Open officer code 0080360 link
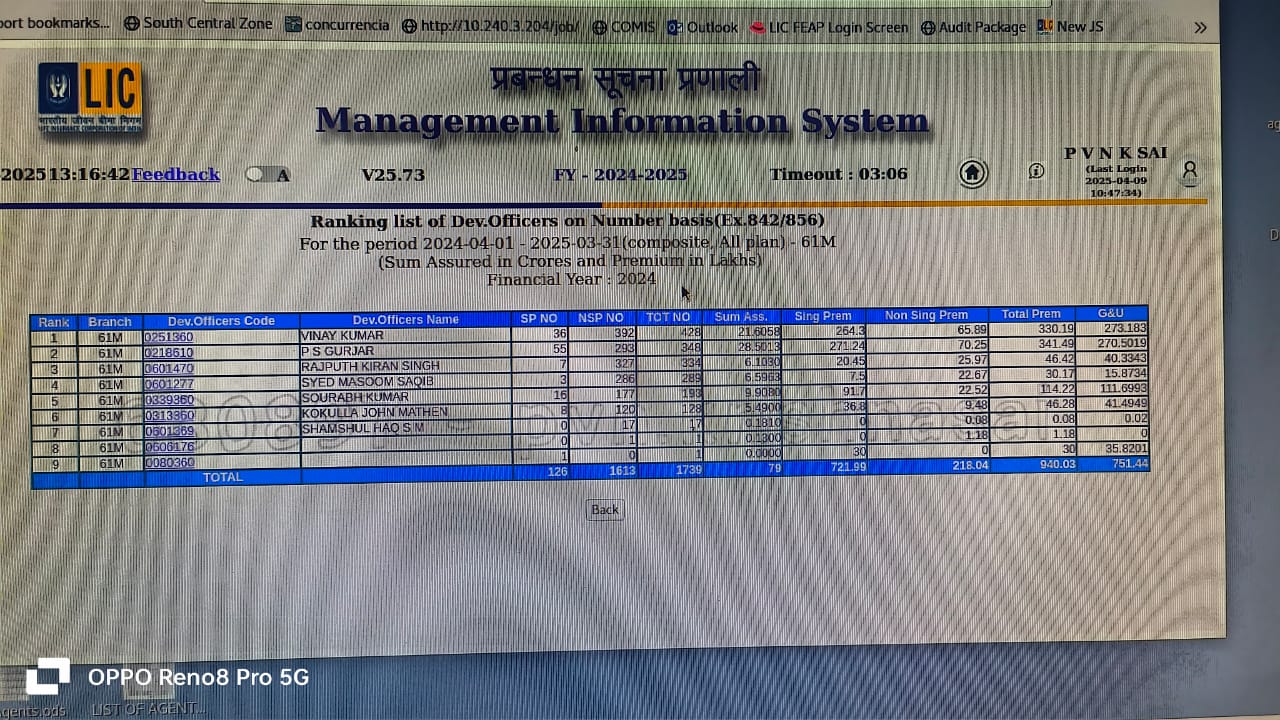The image size is (1280, 720). pyautogui.click(x=169, y=463)
